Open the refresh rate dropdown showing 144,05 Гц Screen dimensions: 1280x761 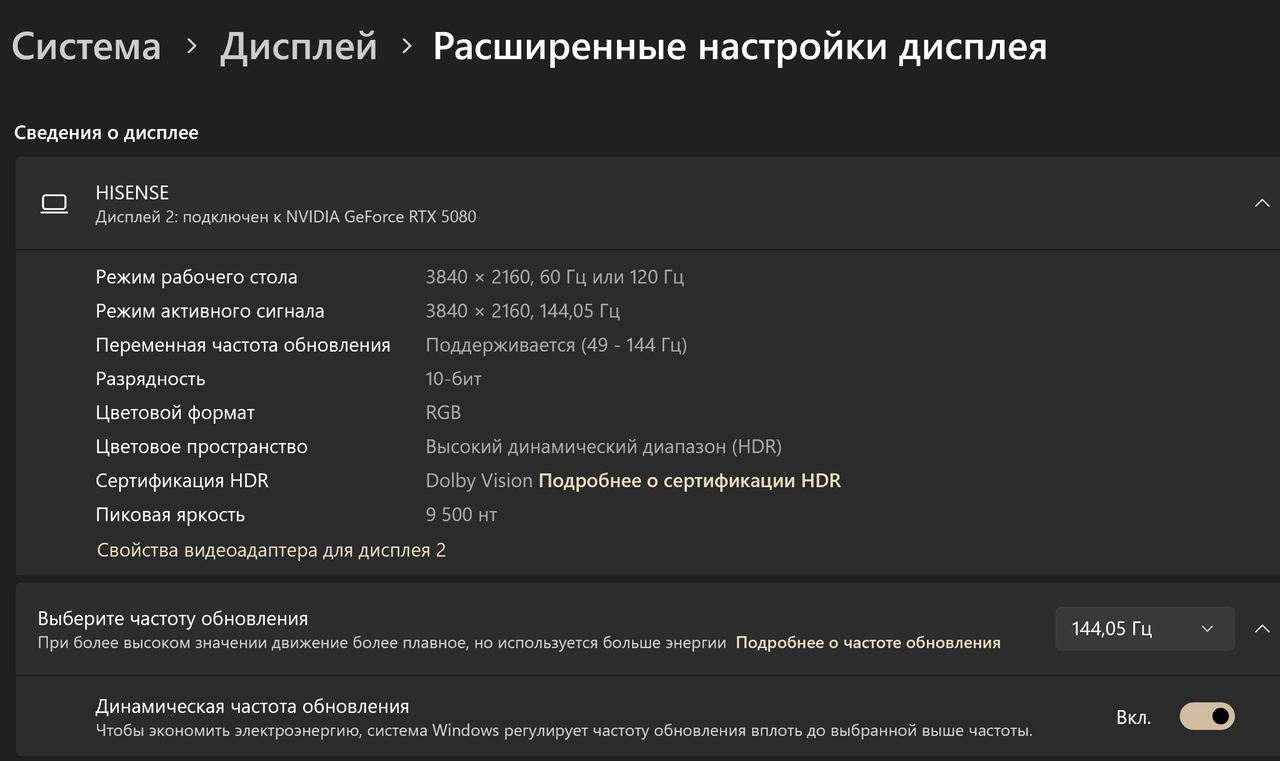[1144, 628]
